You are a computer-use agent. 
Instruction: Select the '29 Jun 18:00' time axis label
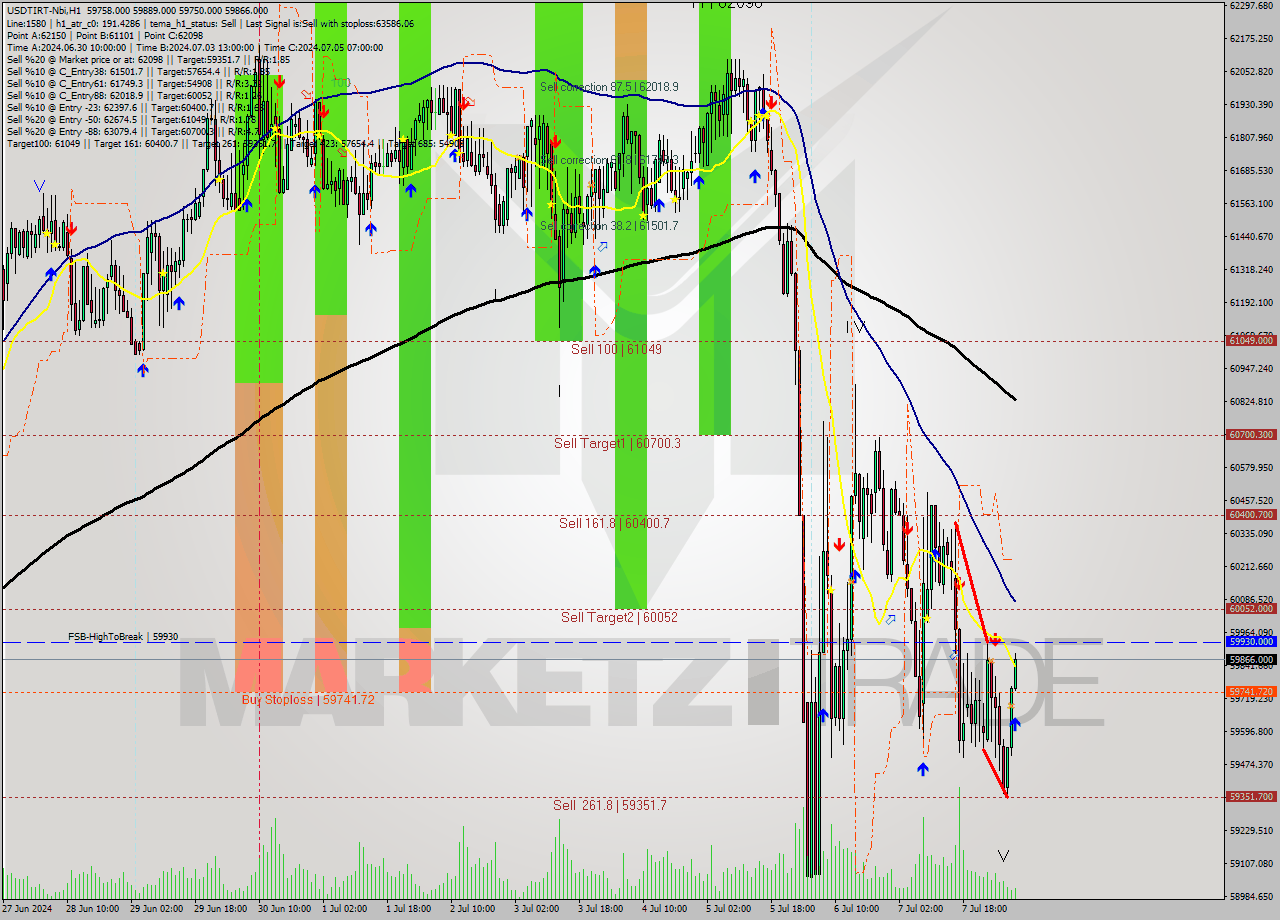click(221, 909)
